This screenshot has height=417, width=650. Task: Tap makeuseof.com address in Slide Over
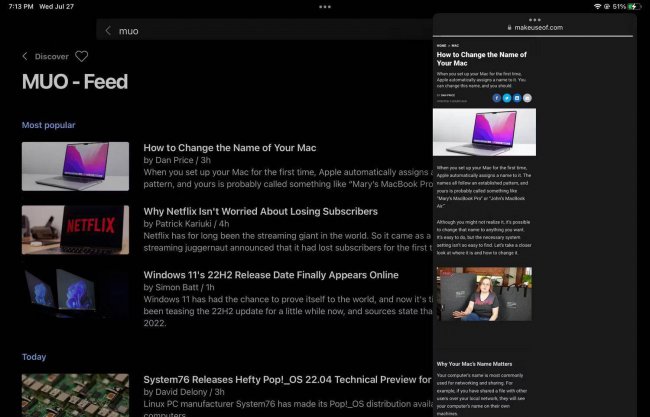click(538, 27)
